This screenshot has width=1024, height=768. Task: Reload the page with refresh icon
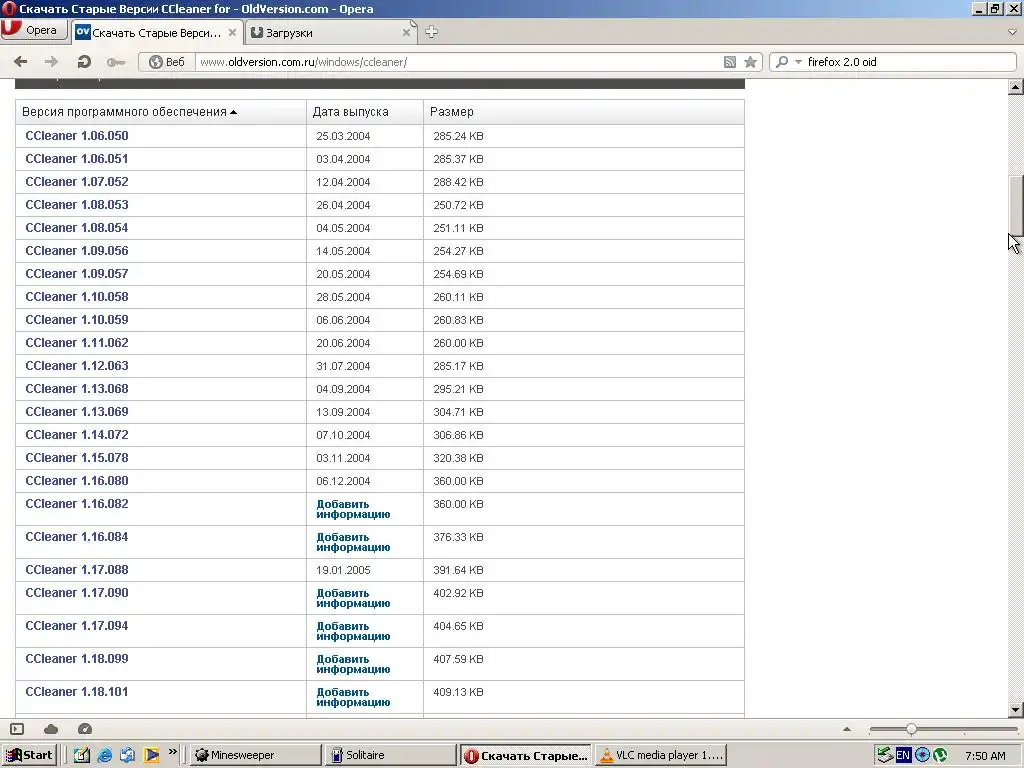(84, 62)
